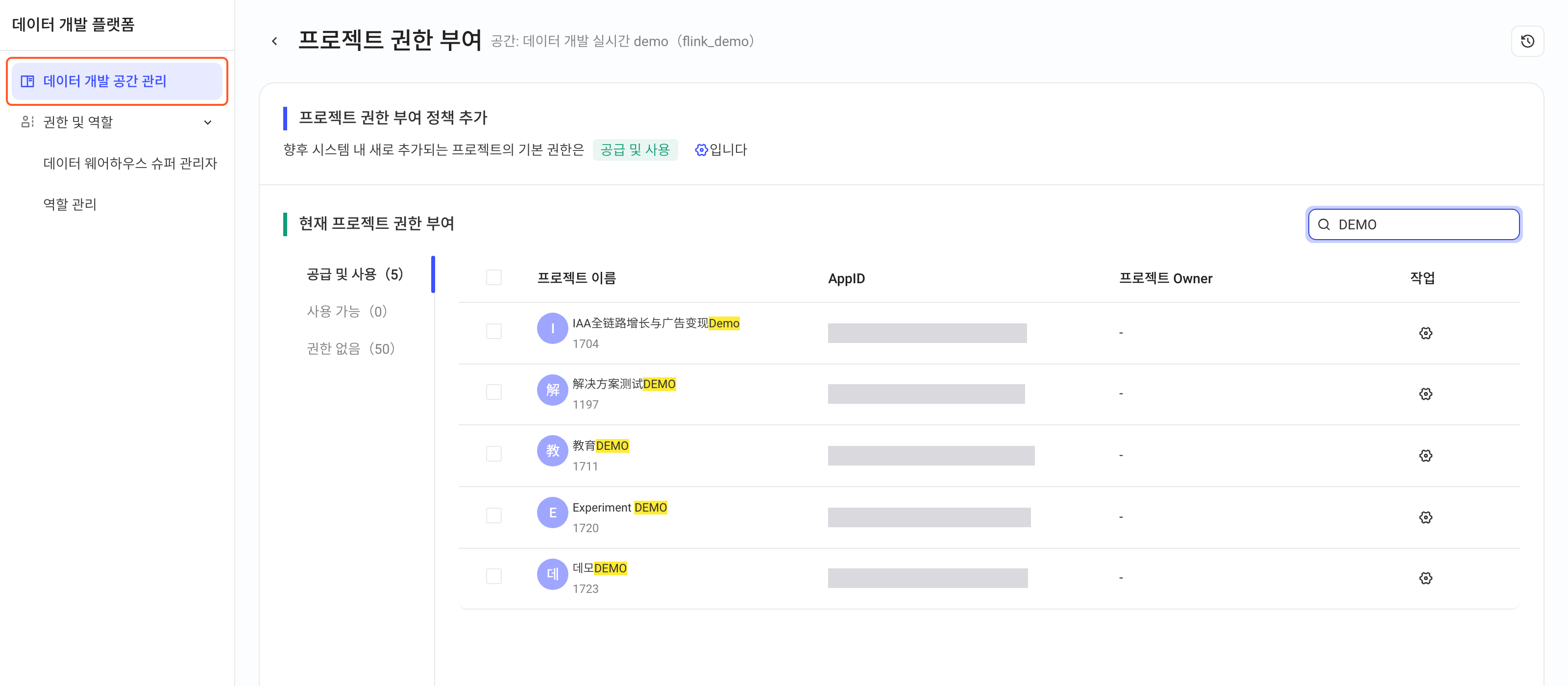Click the 데 avatar of 데모DEMO
This screenshot has height=686, width=1568.
pyautogui.click(x=552, y=574)
